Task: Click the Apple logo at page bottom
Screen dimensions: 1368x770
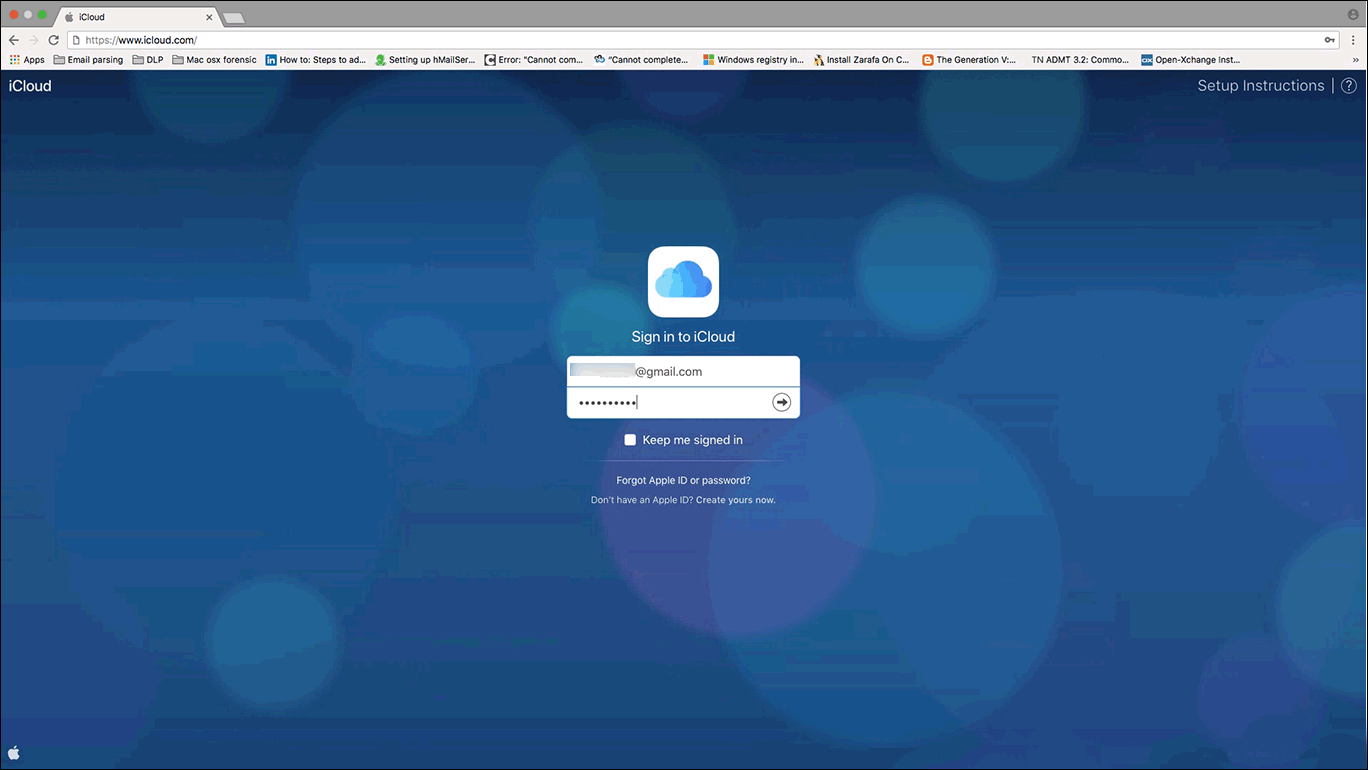Action: click(14, 752)
